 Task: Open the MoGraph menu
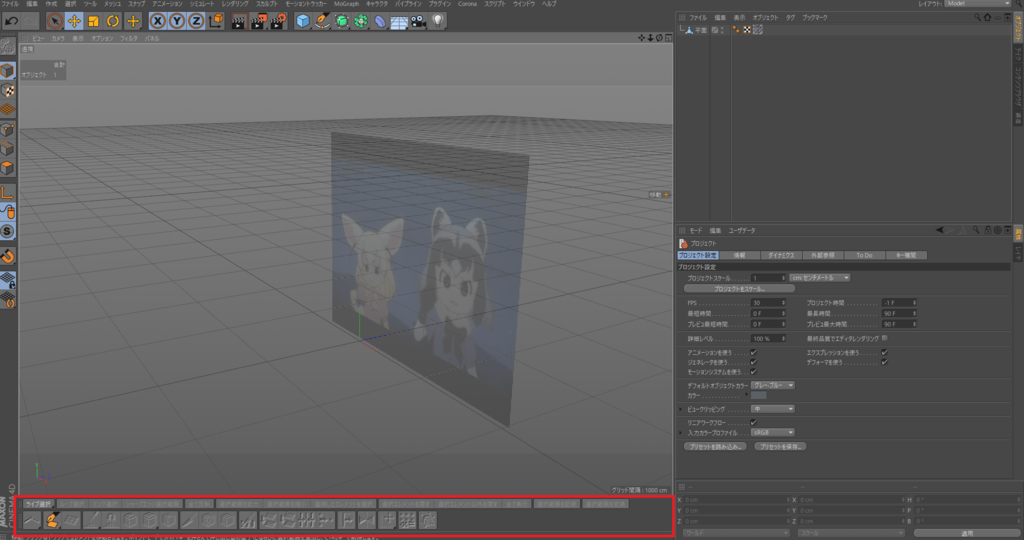point(346,4)
